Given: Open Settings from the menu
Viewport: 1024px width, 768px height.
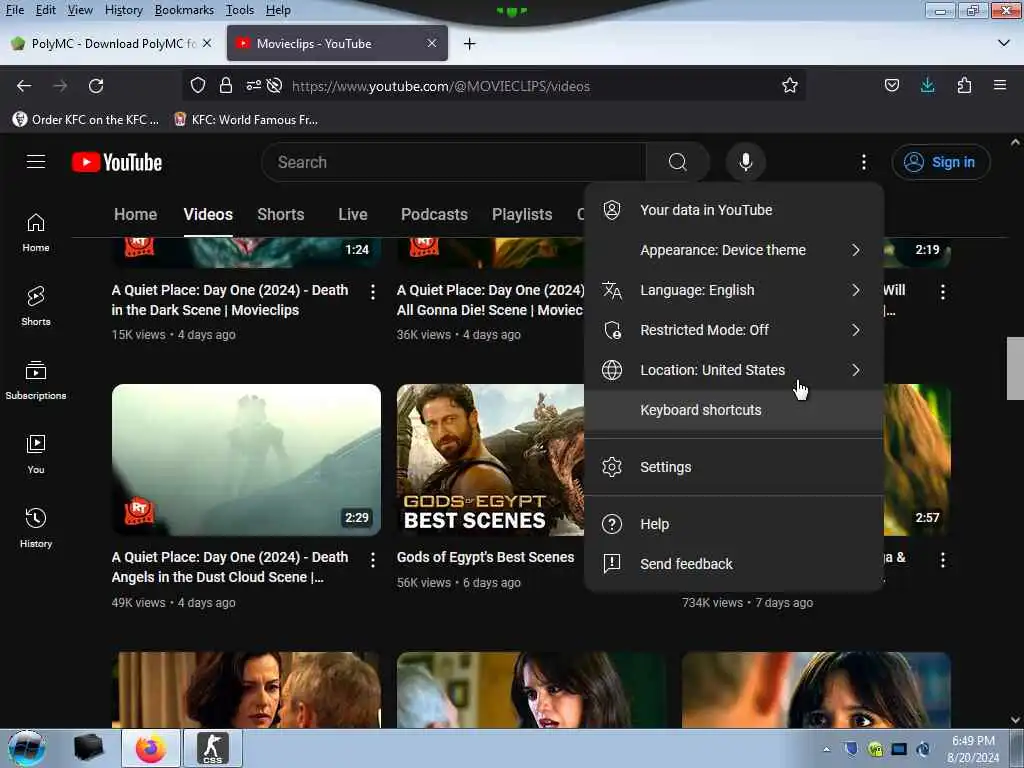Looking at the screenshot, I should (x=734, y=467).
